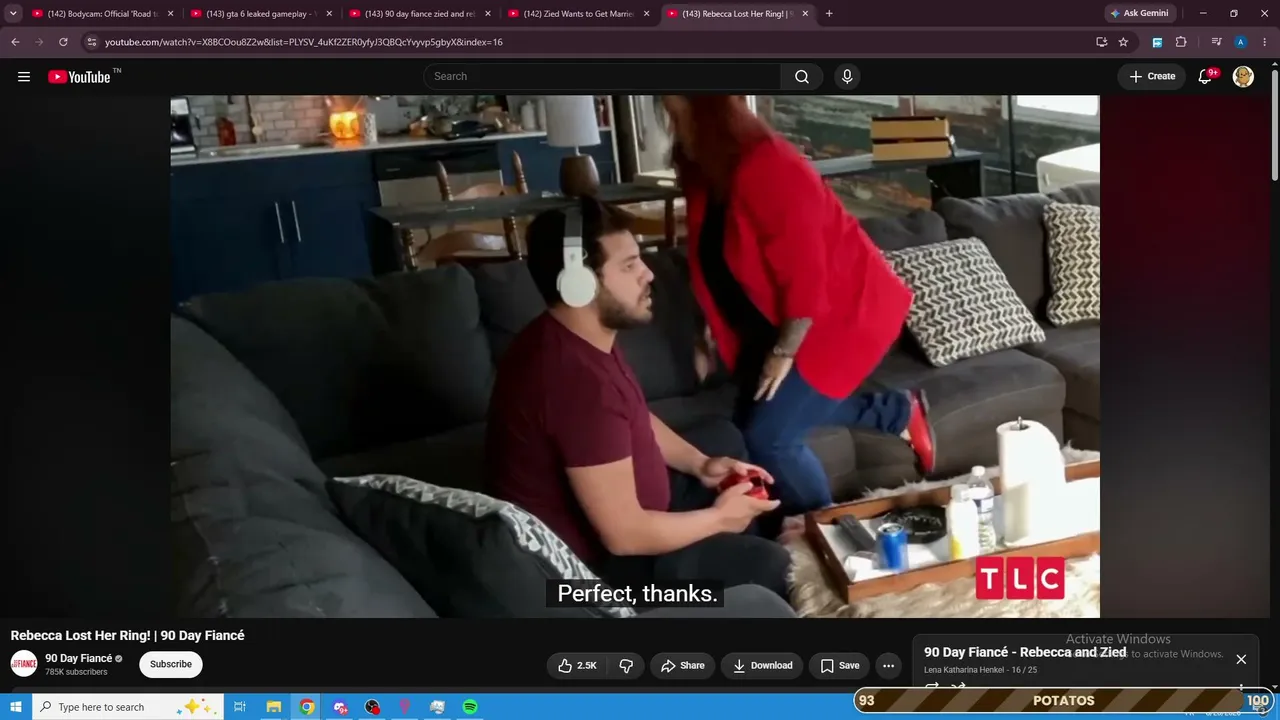The width and height of the screenshot is (1280, 720).
Task: Open YouTube notifications bell
Action: pos(1206,77)
